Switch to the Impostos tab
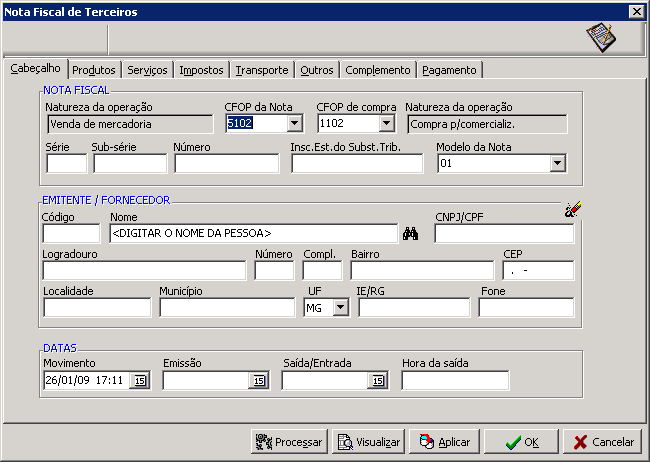The height and width of the screenshot is (462, 650). pos(201,70)
